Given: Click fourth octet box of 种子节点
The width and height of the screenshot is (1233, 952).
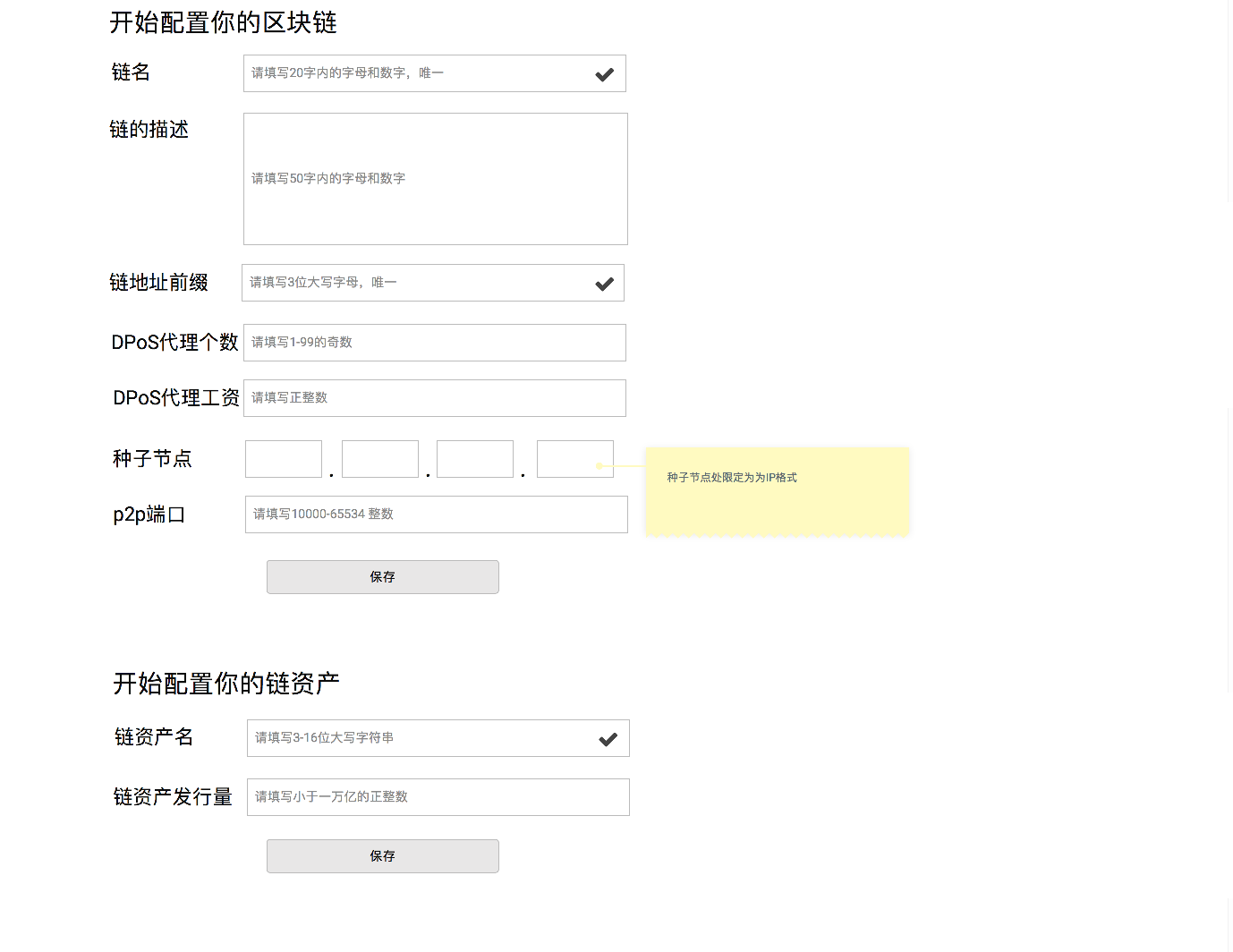Looking at the screenshot, I should pos(575,459).
